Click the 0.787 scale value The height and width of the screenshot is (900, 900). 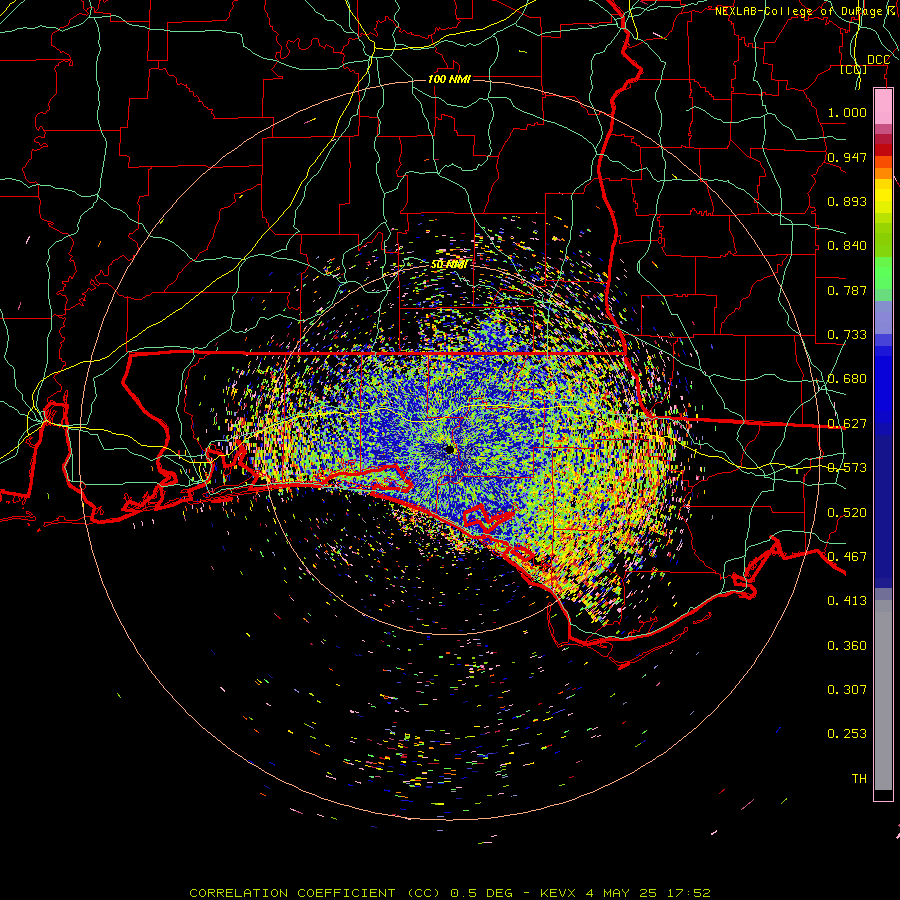point(847,290)
